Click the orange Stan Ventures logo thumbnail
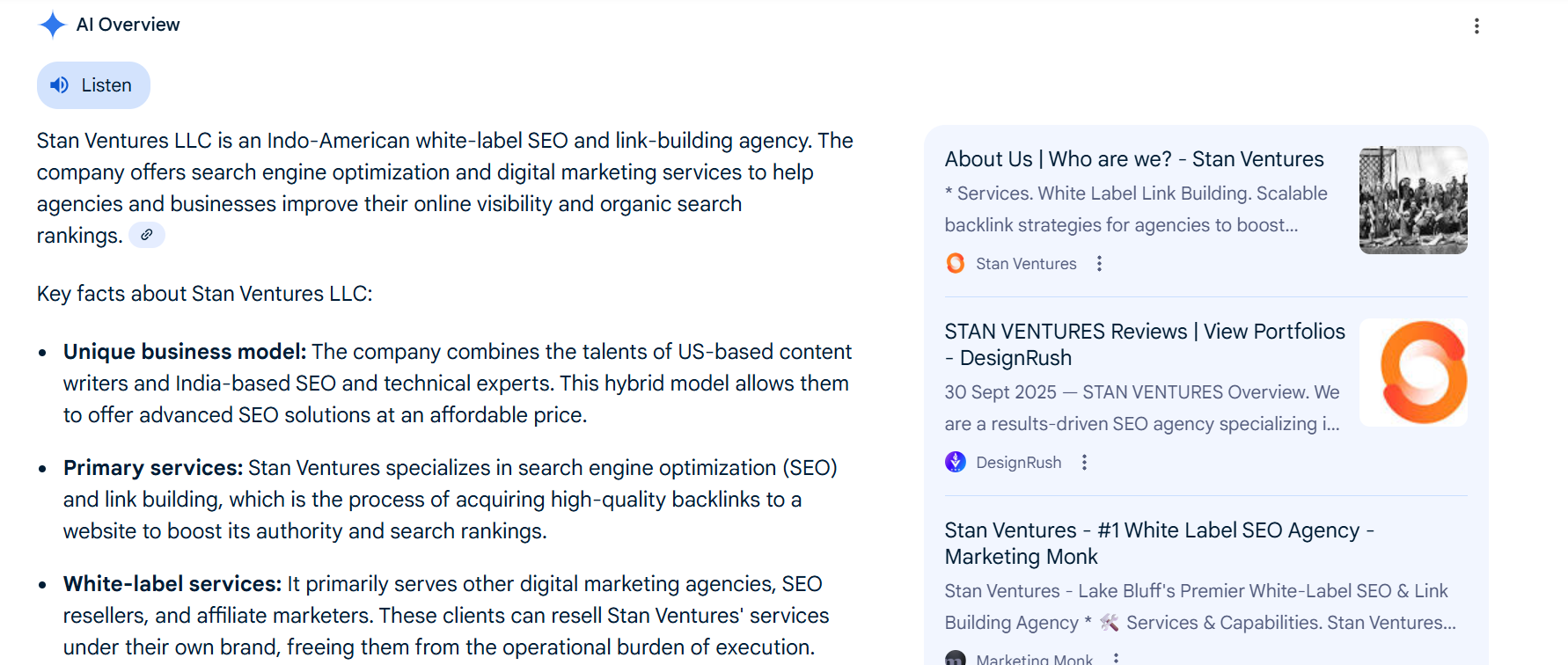Image resolution: width=1568 pixels, height=665 pixels. coord(1413,373)
